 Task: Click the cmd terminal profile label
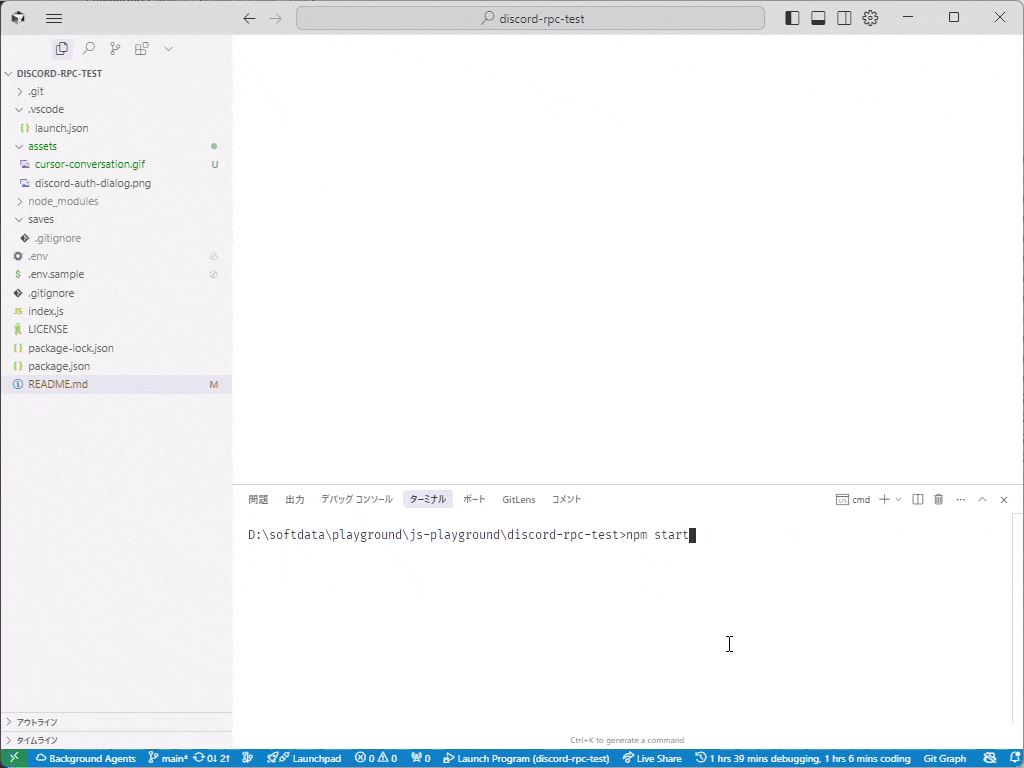(853, 500)
